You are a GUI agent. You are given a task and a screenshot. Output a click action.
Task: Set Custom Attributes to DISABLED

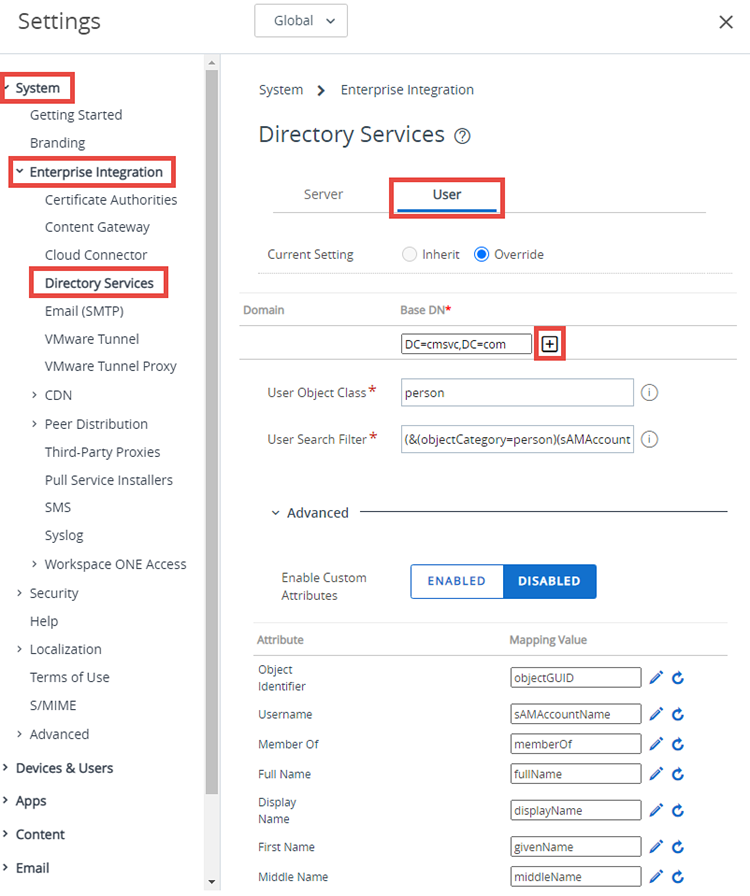(x=549, y=581)
